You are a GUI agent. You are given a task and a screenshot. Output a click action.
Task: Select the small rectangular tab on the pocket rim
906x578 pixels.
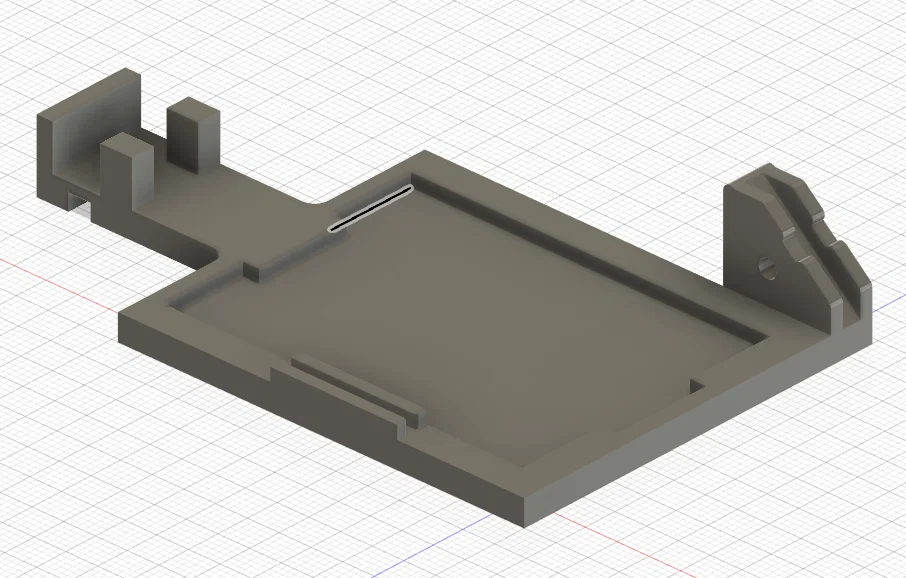[x=250, y=270]
